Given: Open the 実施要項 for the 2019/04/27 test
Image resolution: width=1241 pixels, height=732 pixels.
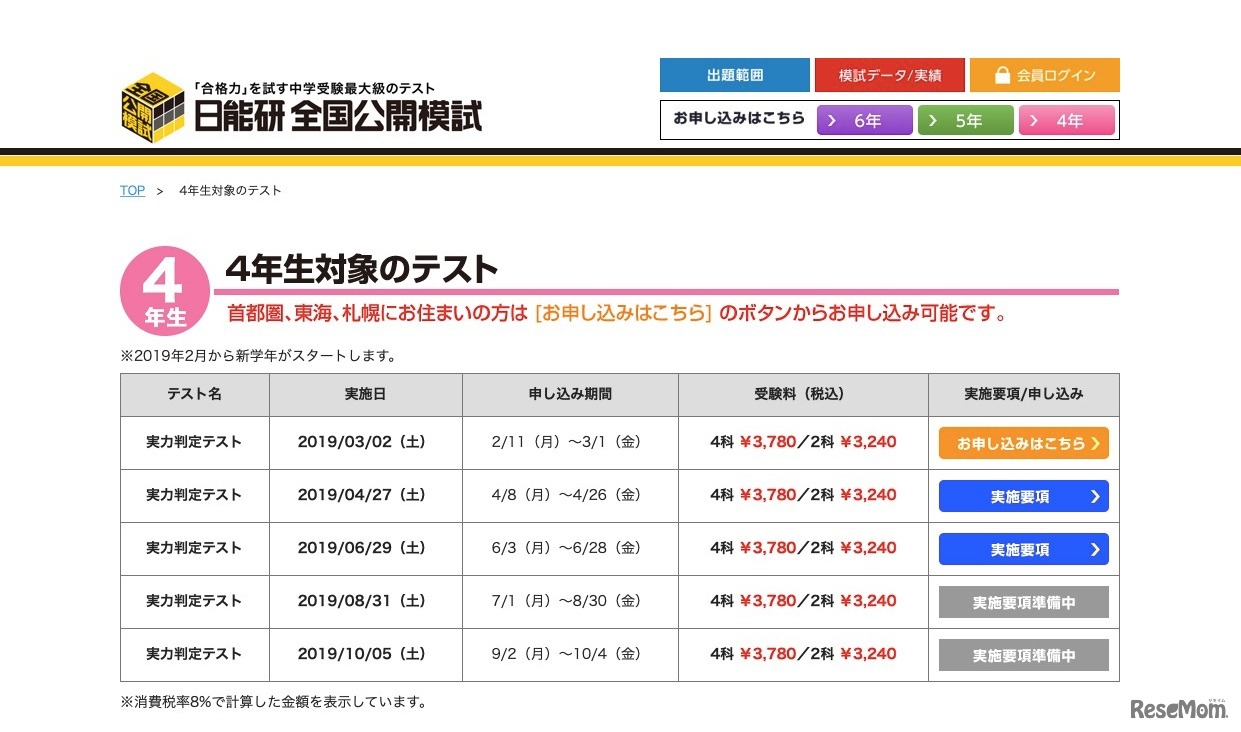Looking at the screenshot, I should tap(1022, 495).
